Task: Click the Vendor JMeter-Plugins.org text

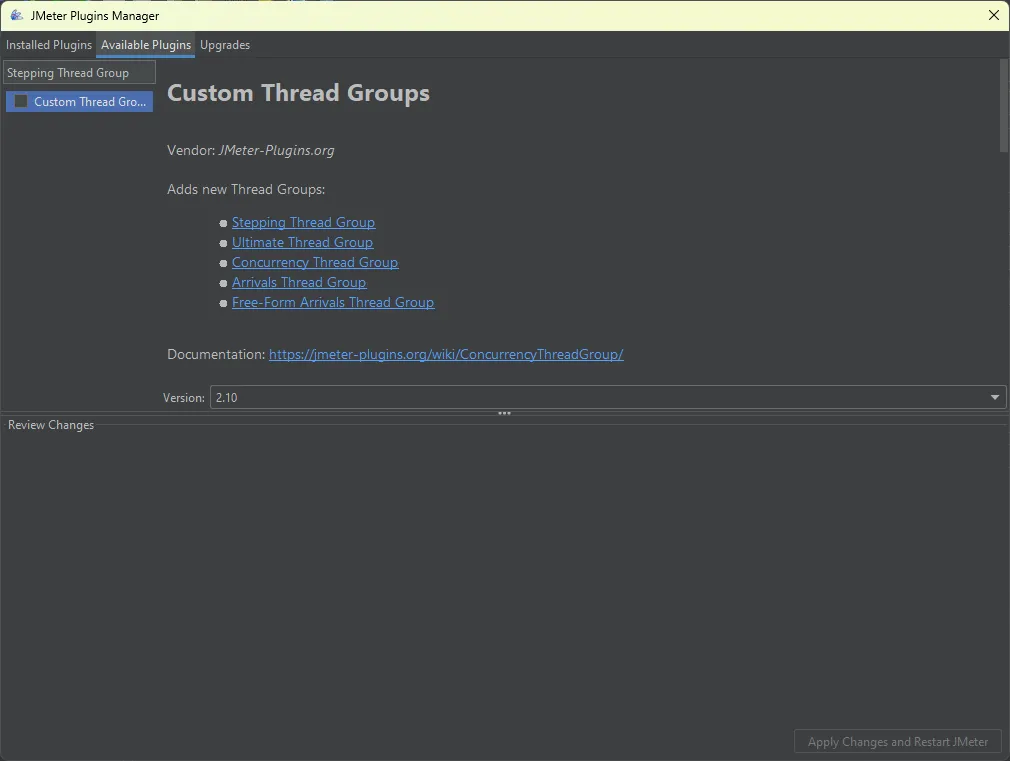Action: pos(251,150)
